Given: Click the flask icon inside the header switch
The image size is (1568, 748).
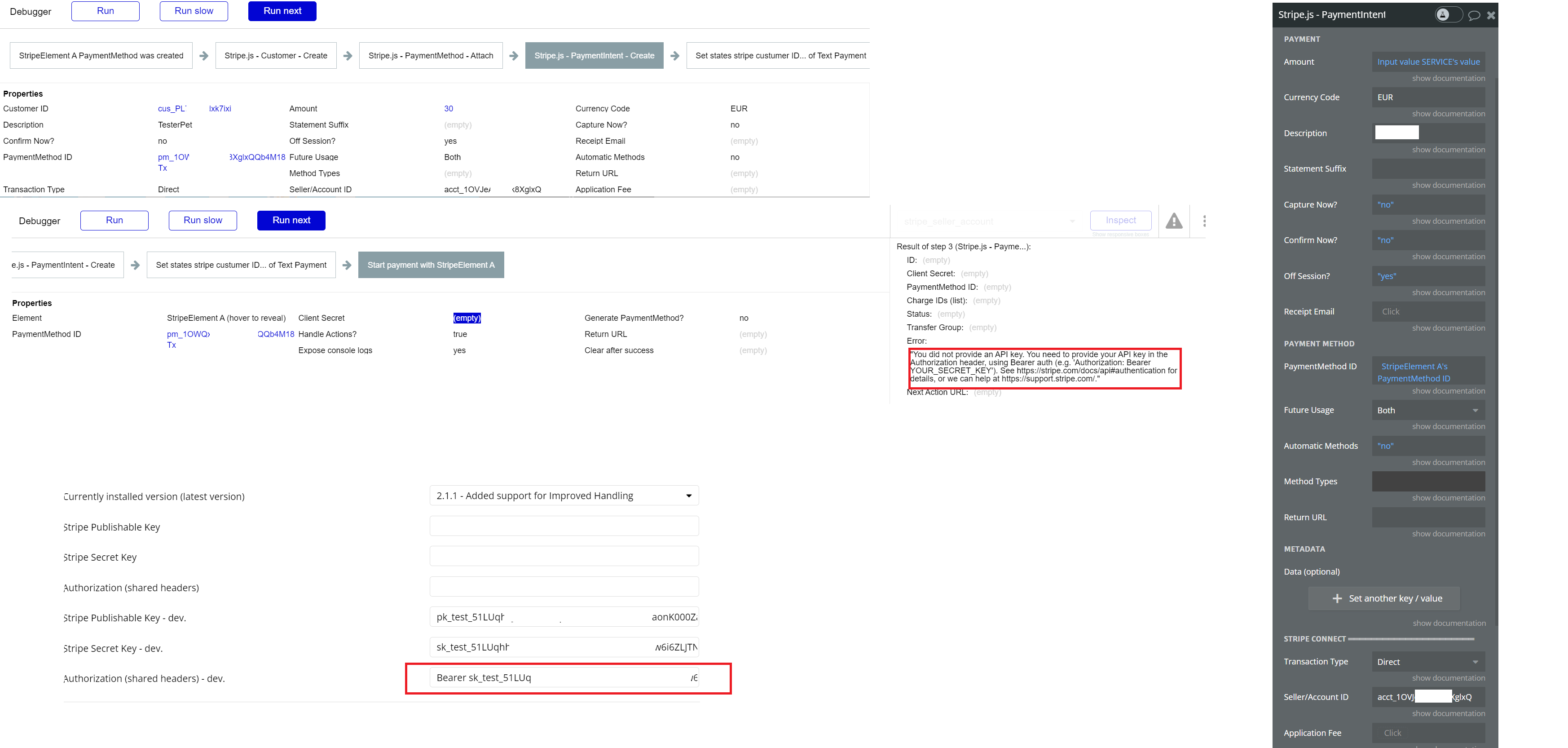Looking at the screenshot, I should tap(1443, 15).
